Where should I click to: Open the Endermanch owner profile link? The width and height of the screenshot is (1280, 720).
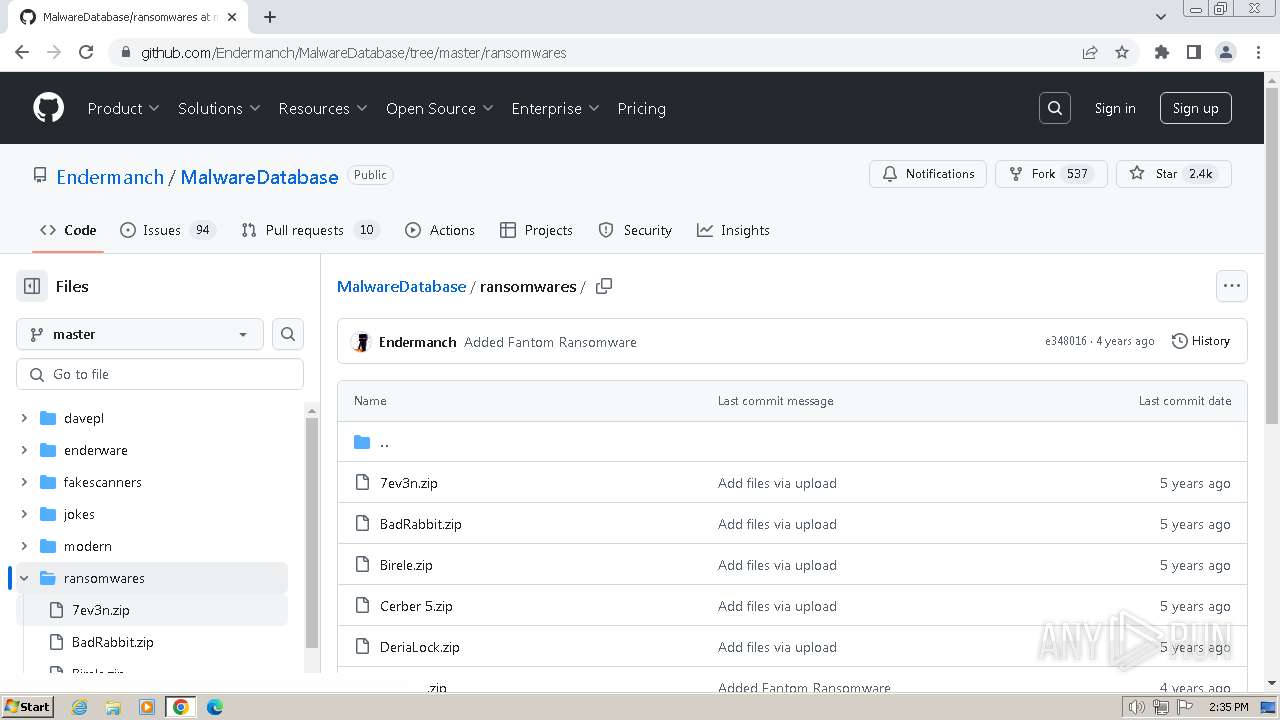pos(110,177)
